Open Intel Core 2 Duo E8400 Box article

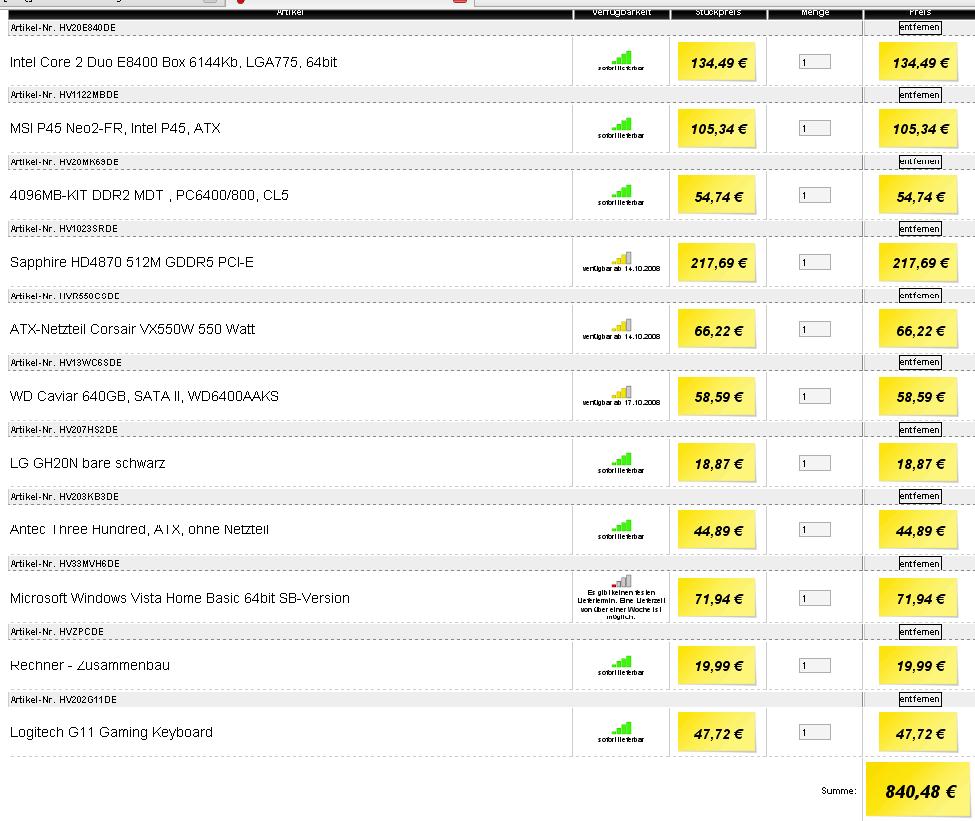coord(173,62)
